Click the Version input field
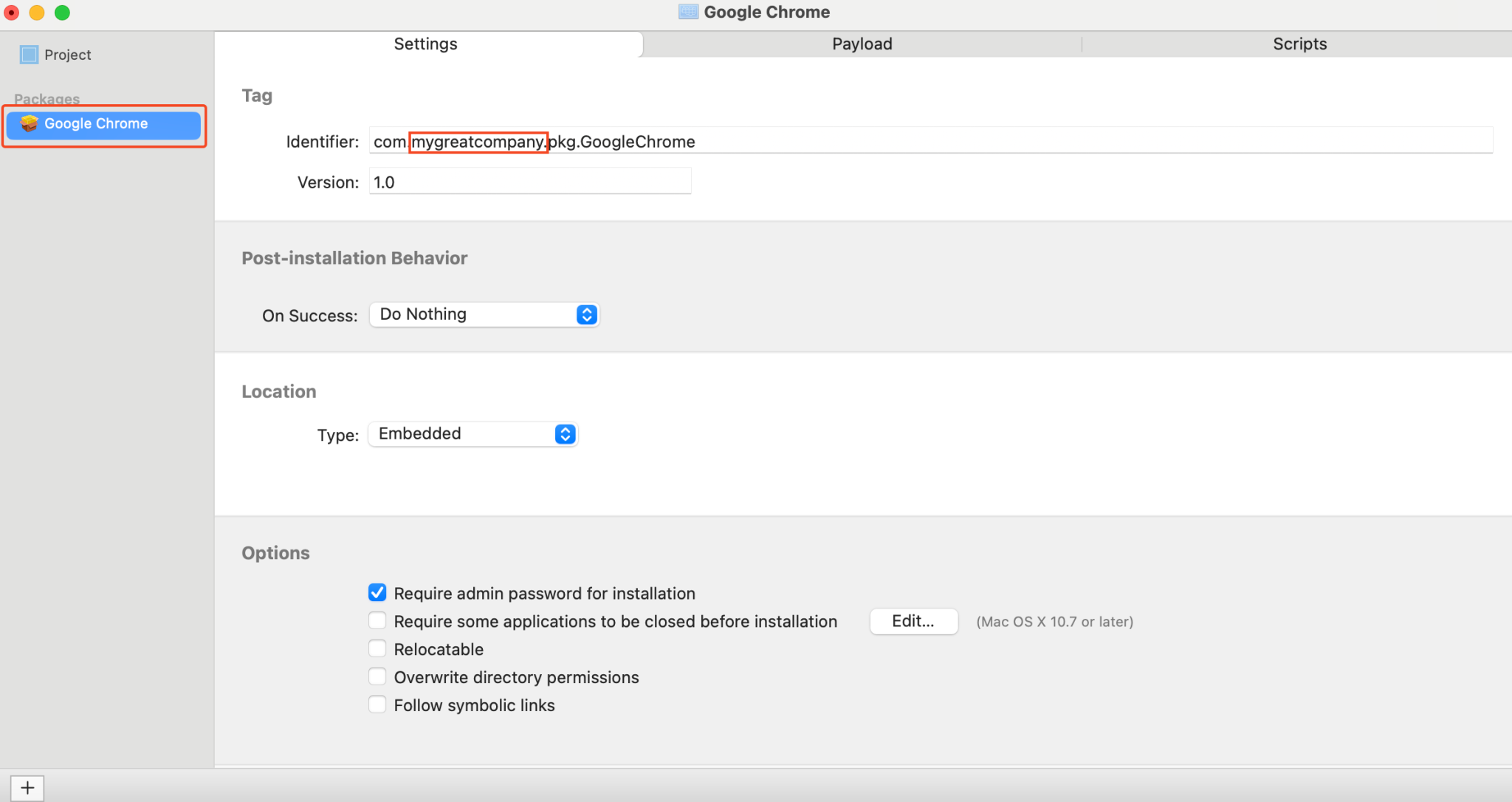1512x802 pixels. point(530,182)
